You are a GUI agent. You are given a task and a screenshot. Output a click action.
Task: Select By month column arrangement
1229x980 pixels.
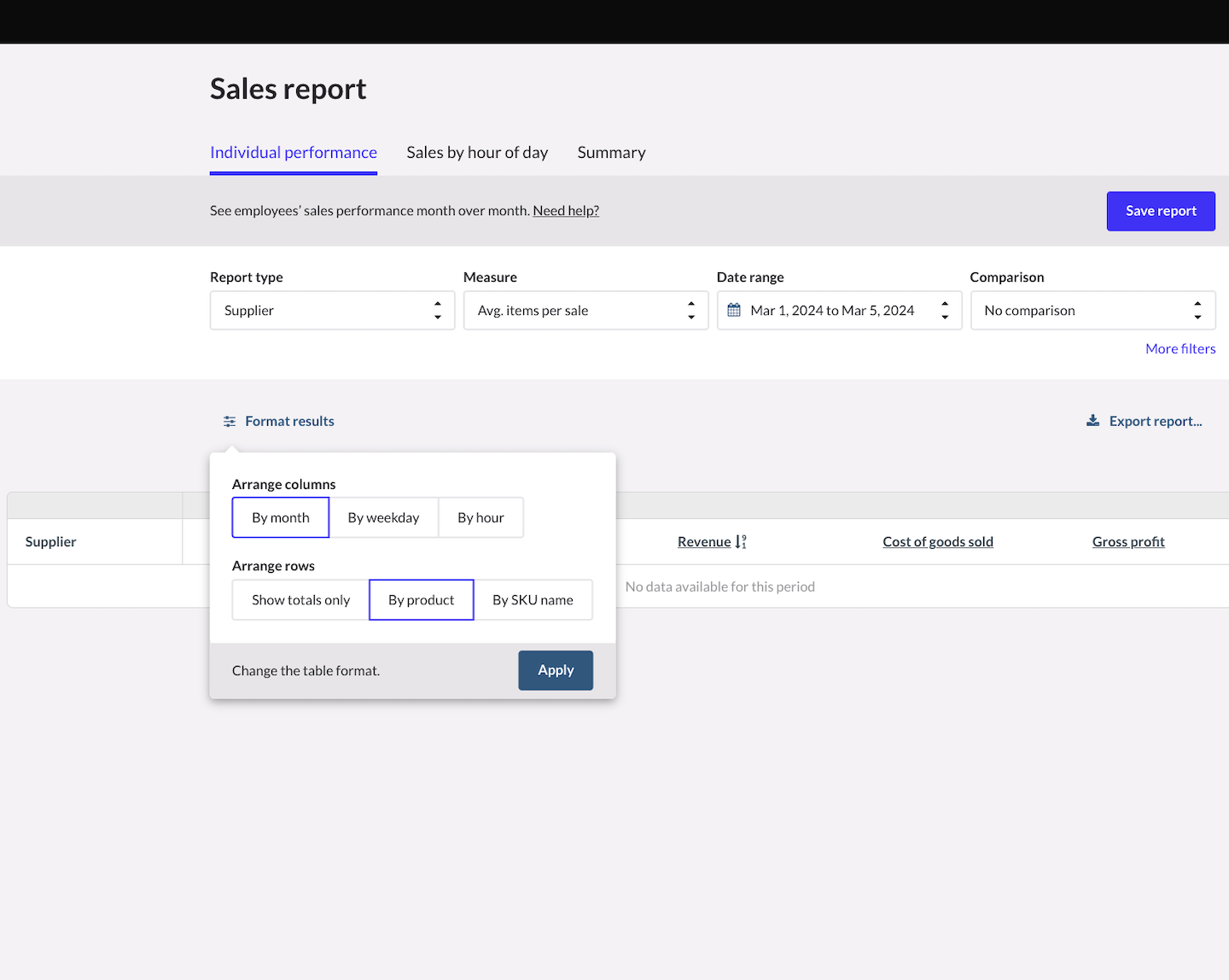tap(280, 518)
